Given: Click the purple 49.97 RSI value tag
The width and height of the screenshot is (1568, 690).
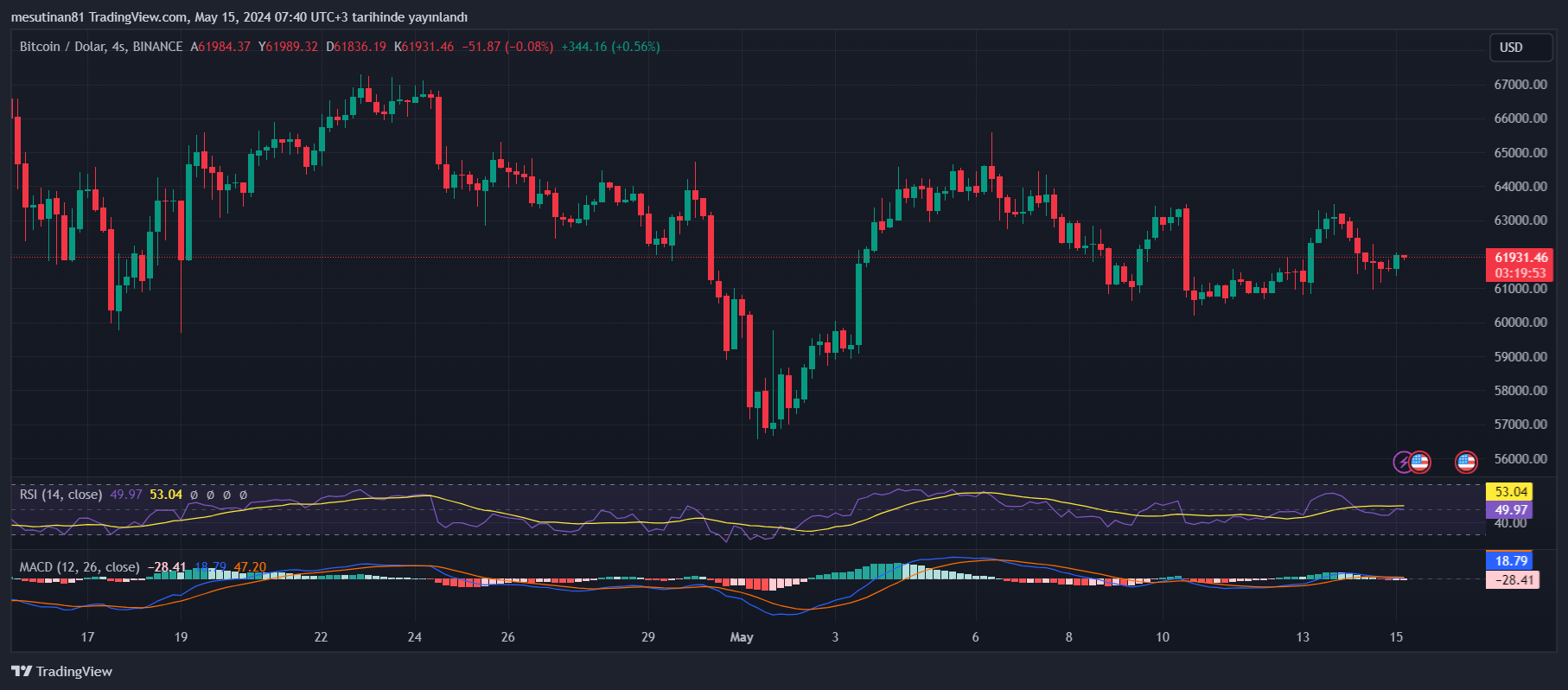Looking at the screenshot, I should point(1510,510).
